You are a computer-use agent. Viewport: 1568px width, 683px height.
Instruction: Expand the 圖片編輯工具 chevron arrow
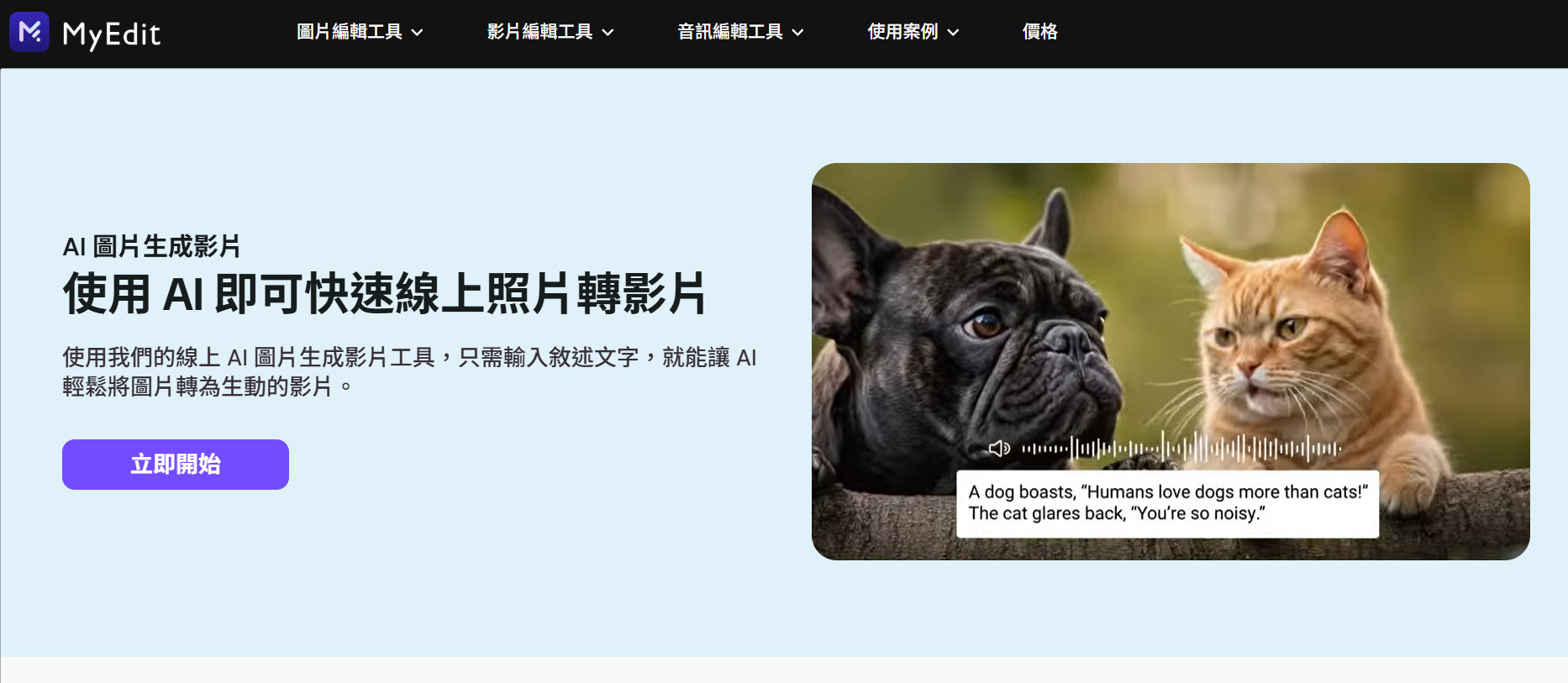tap(417, 33)
